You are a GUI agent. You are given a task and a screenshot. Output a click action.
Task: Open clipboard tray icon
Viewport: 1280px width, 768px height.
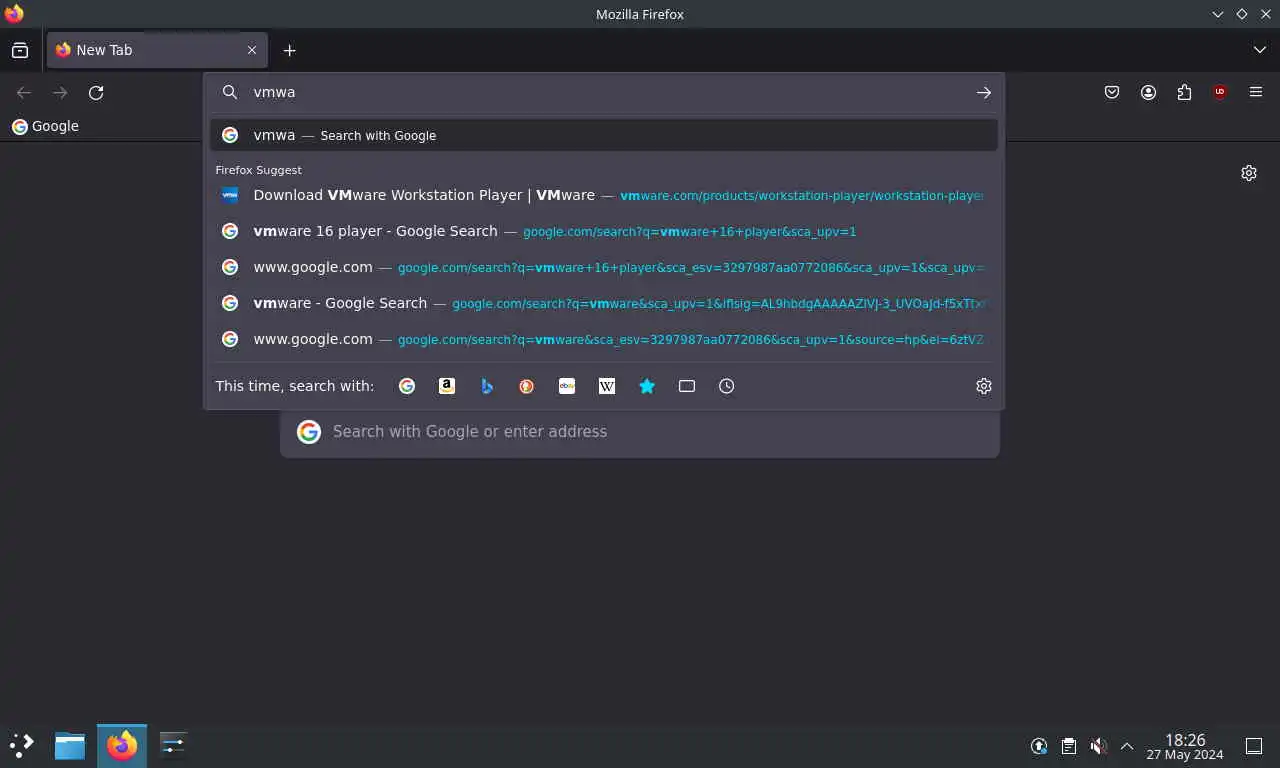1069,746
